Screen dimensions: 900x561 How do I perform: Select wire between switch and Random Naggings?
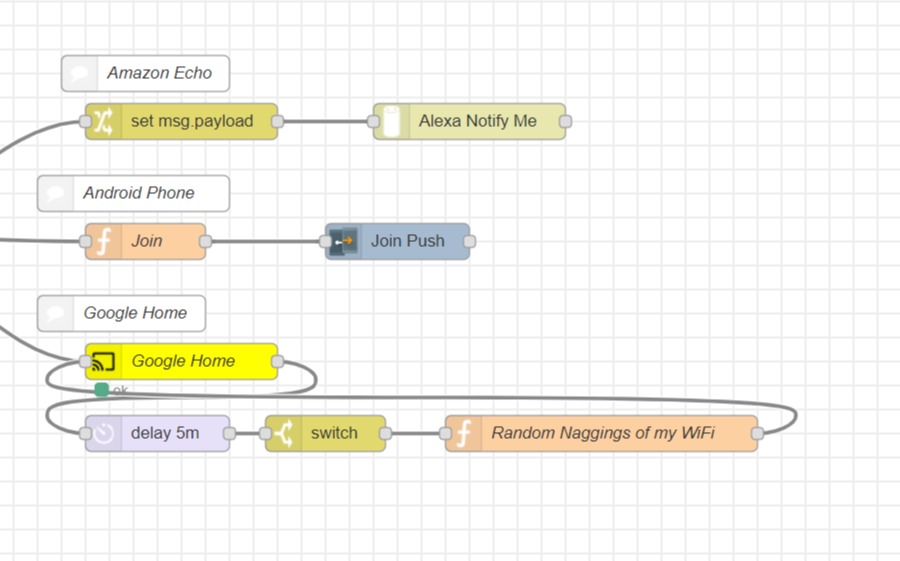(x=416, y=434)
